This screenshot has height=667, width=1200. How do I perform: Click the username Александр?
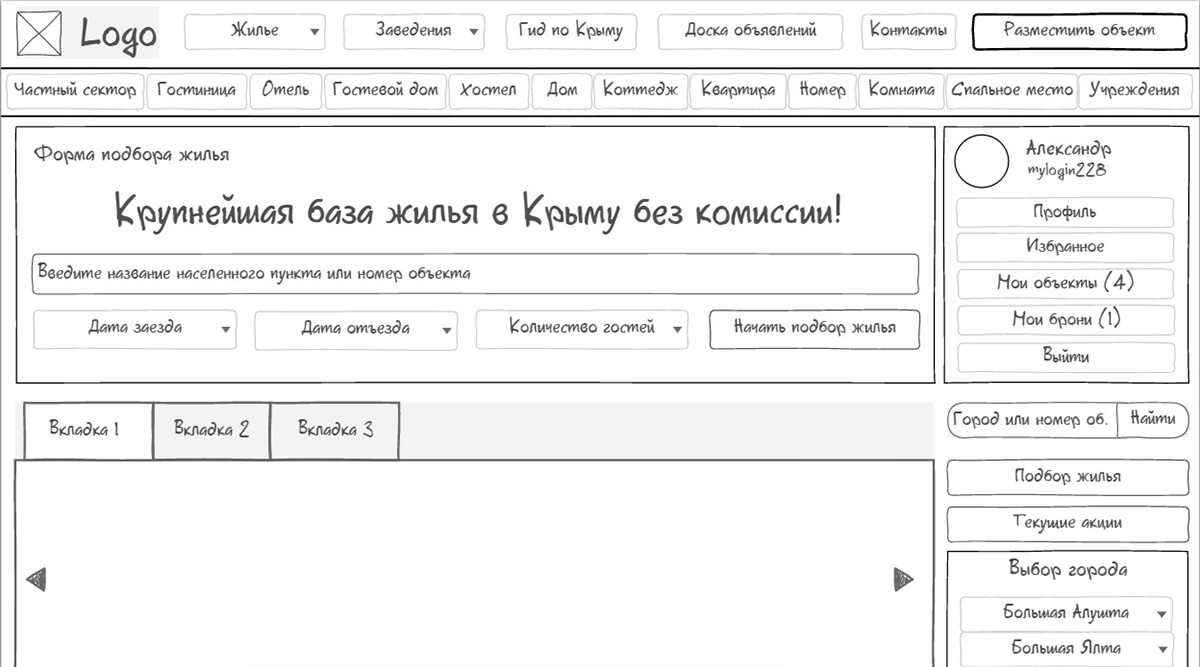coord(1068,149)
